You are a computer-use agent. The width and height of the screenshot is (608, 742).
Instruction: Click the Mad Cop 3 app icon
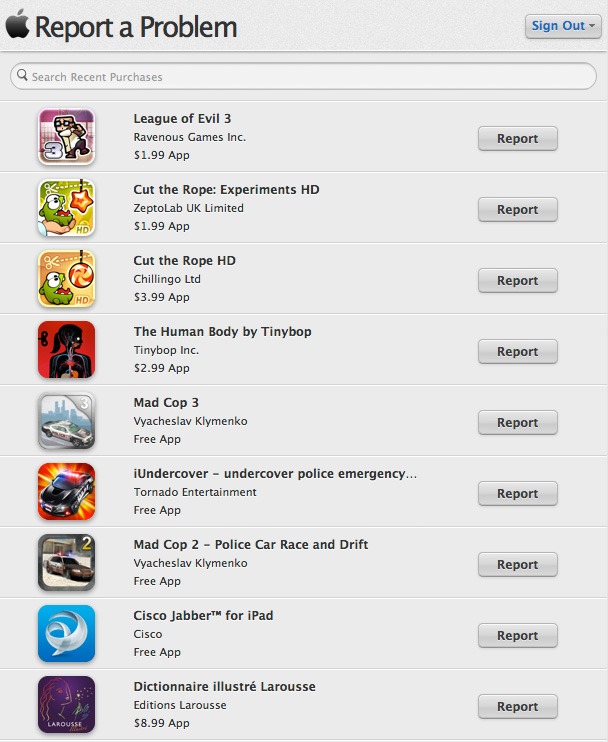click(66, 421)
